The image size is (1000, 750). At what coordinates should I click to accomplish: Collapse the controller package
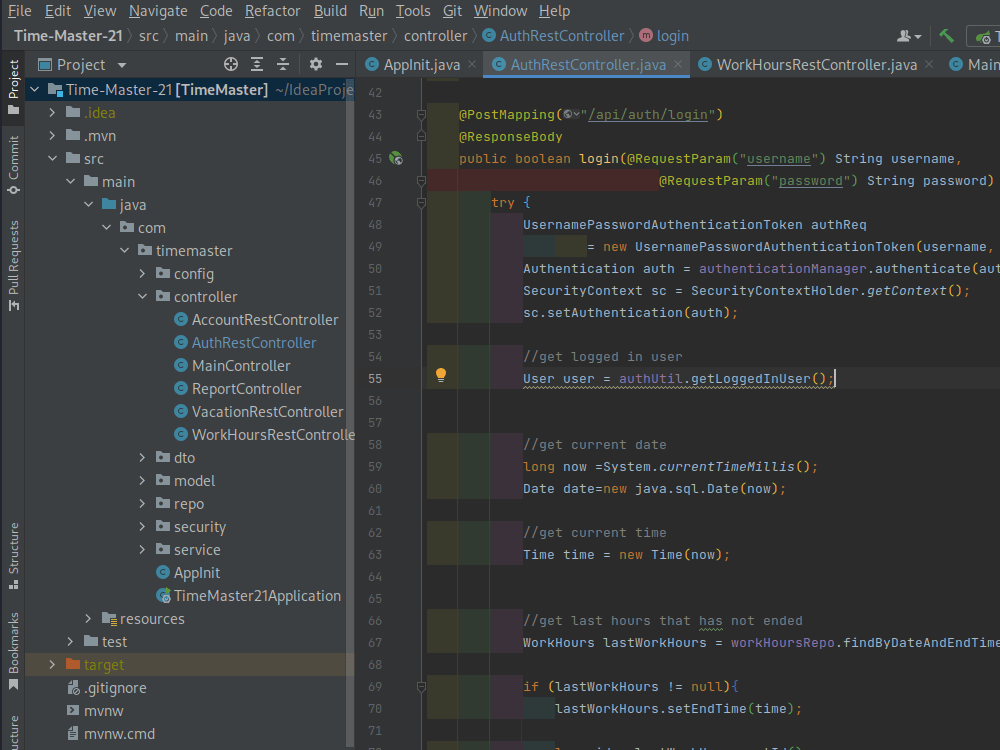click(143, 297)
